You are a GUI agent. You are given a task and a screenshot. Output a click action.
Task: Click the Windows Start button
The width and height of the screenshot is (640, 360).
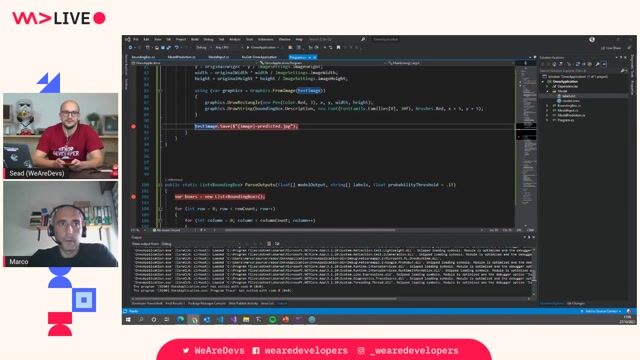point(128,320)
